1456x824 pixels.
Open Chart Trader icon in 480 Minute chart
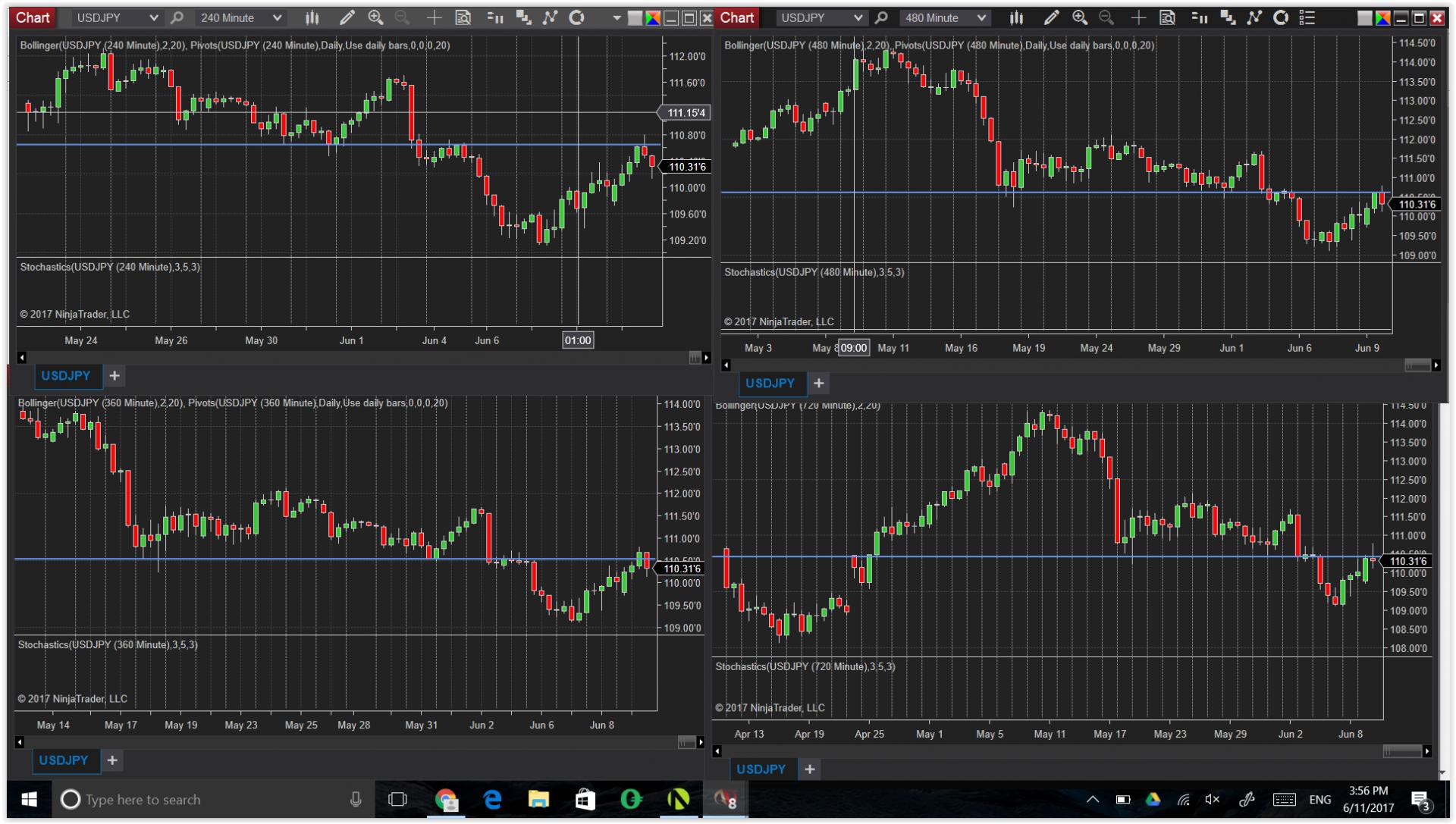pos(1199,17)
